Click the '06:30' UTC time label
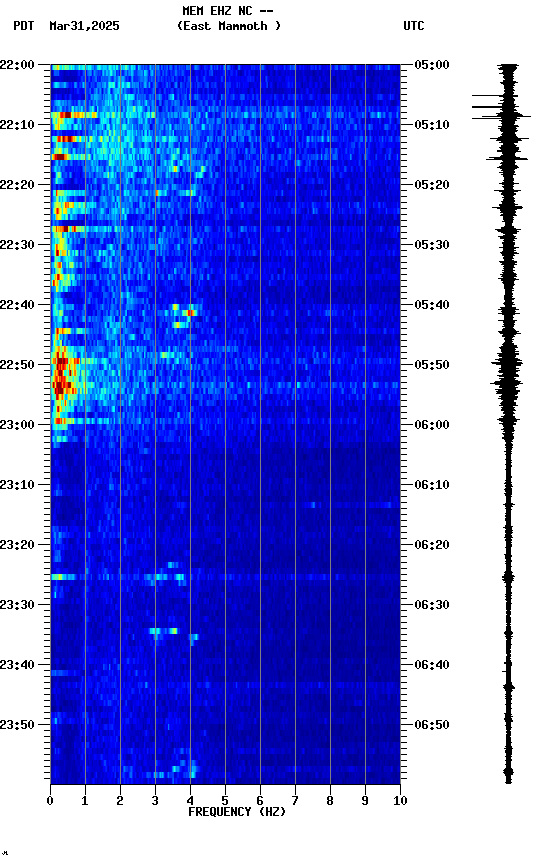The image size is (552, 864). [432, 605]
